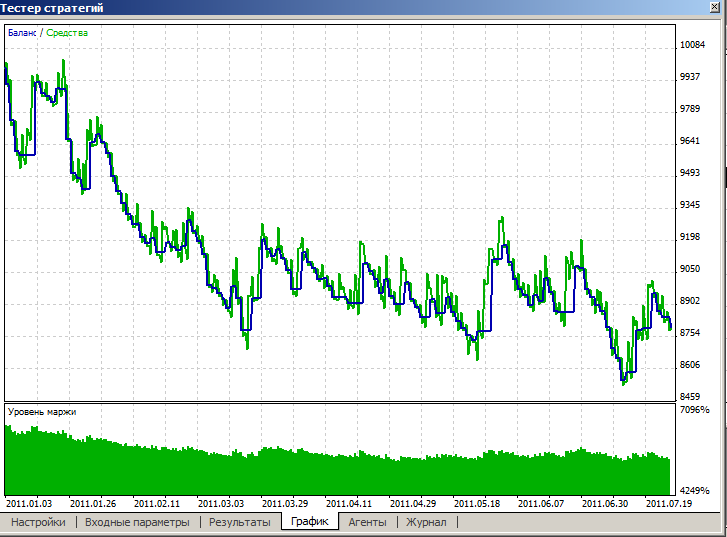This screenshot has height=537, width=727.
Task: Click the 9345 axis value
Action: tap(690, 205)
